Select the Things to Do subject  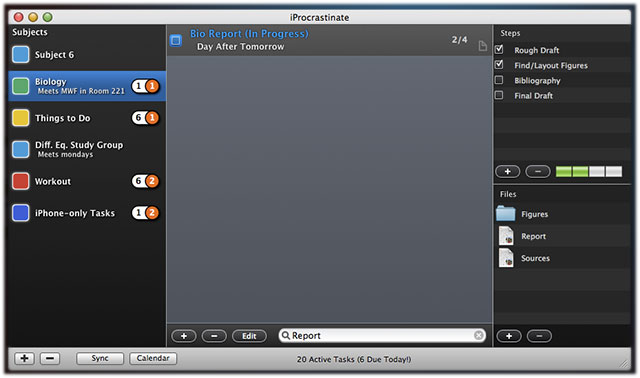(x=87, y=118)
